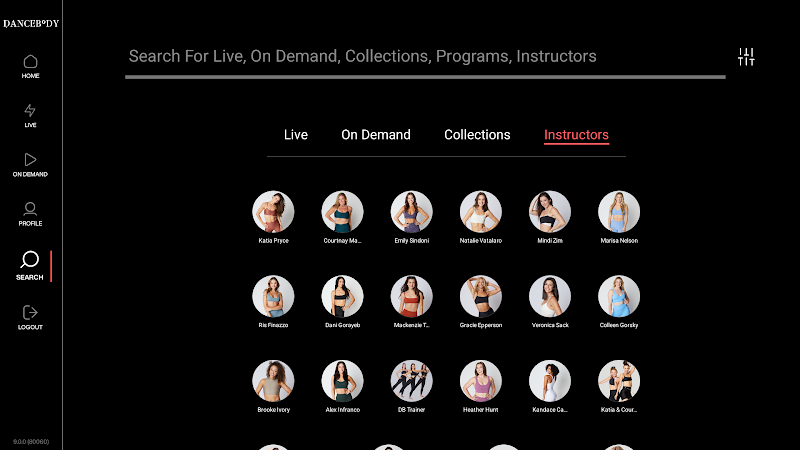Viewport: 800px width, 450px height.
Task: Open Ris Finazzo instructor photo
Action: [273, 296]
